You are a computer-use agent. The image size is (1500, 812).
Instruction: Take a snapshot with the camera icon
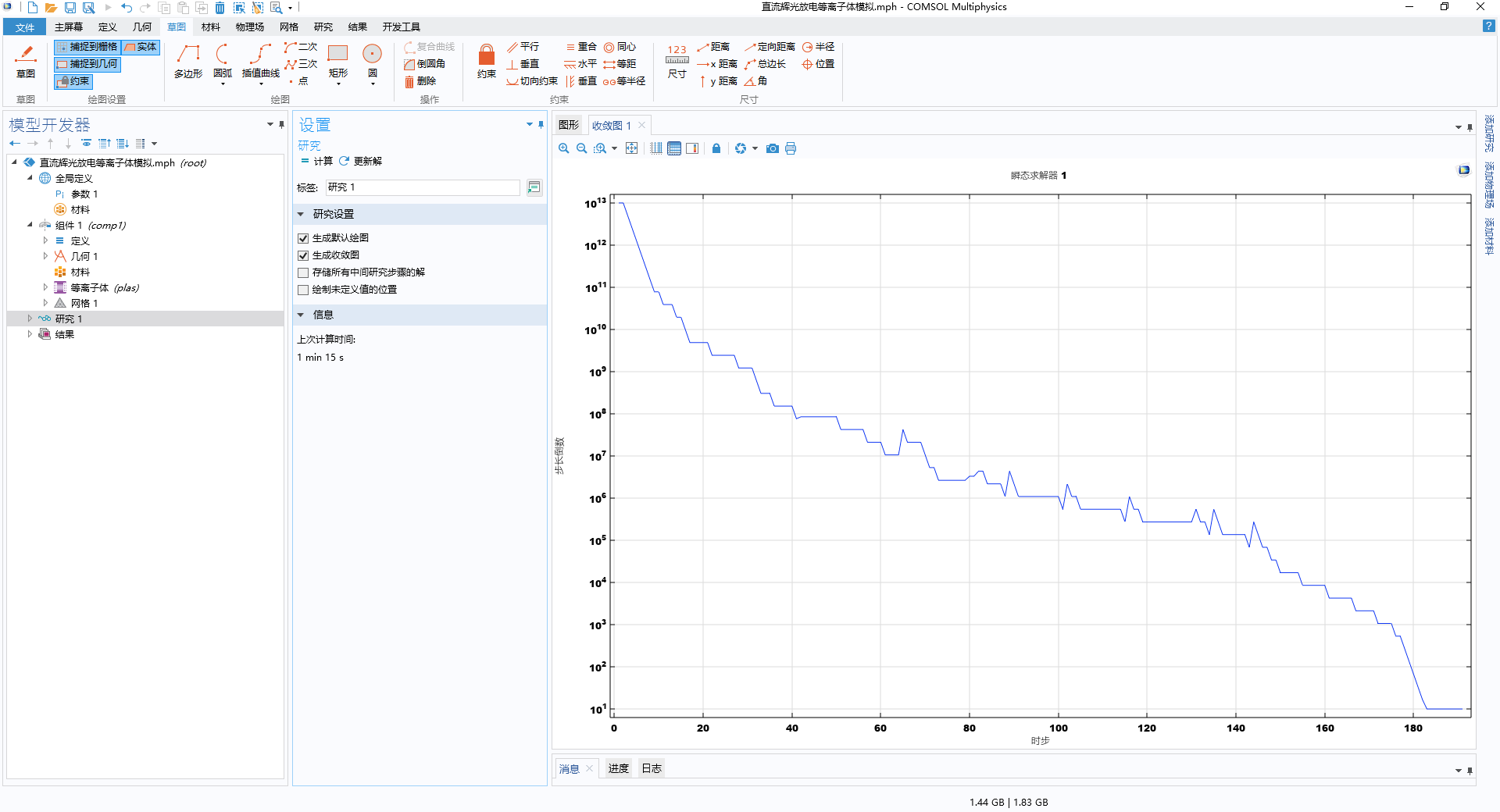tap(773, 148)
